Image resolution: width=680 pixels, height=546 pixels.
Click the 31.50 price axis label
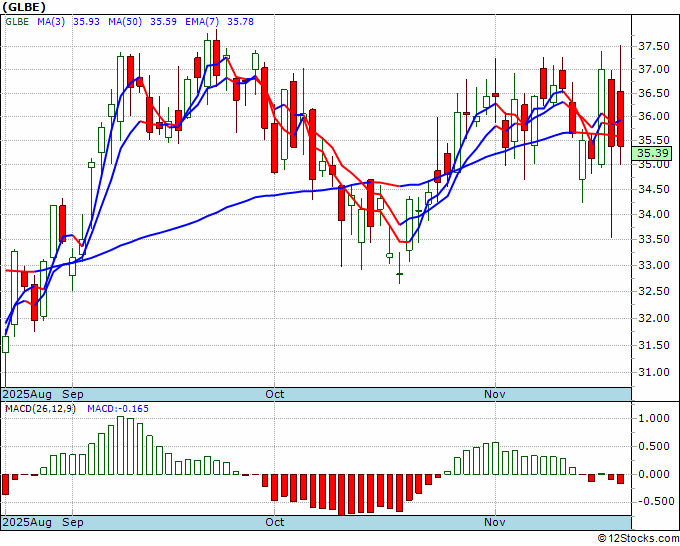click(x=654, y=345)
